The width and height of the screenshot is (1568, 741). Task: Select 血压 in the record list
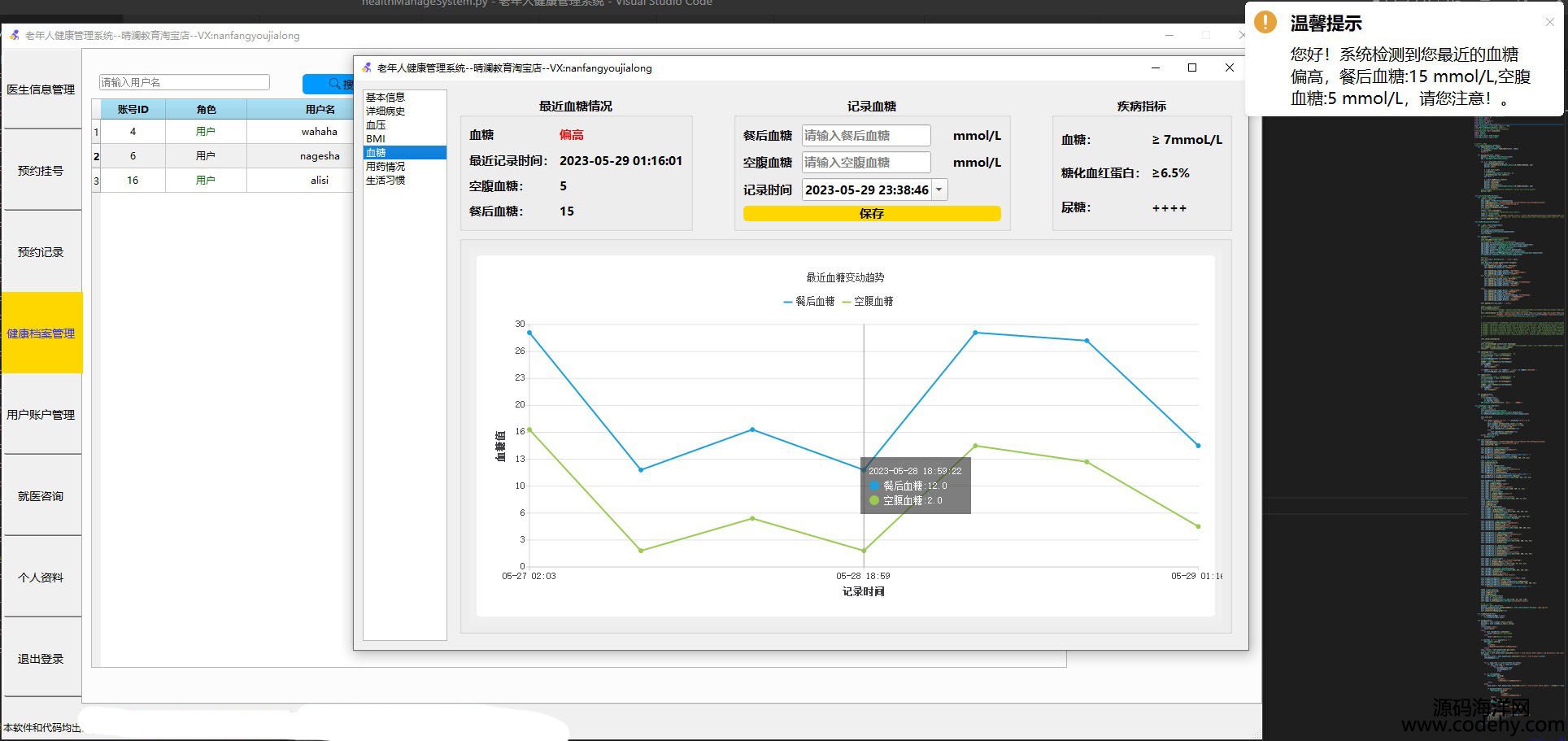click(376, 125)
